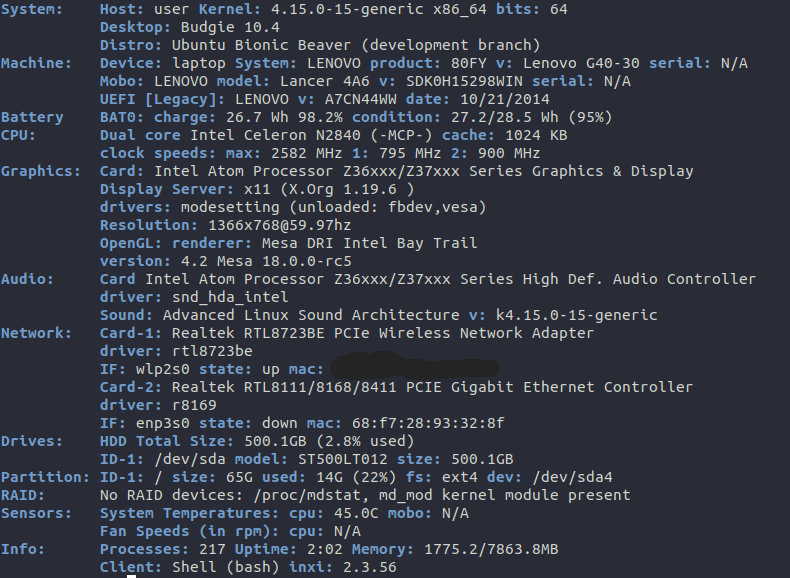Click the Network section label
The height and width of the screenshot is (578, 790).
(36, 333)
